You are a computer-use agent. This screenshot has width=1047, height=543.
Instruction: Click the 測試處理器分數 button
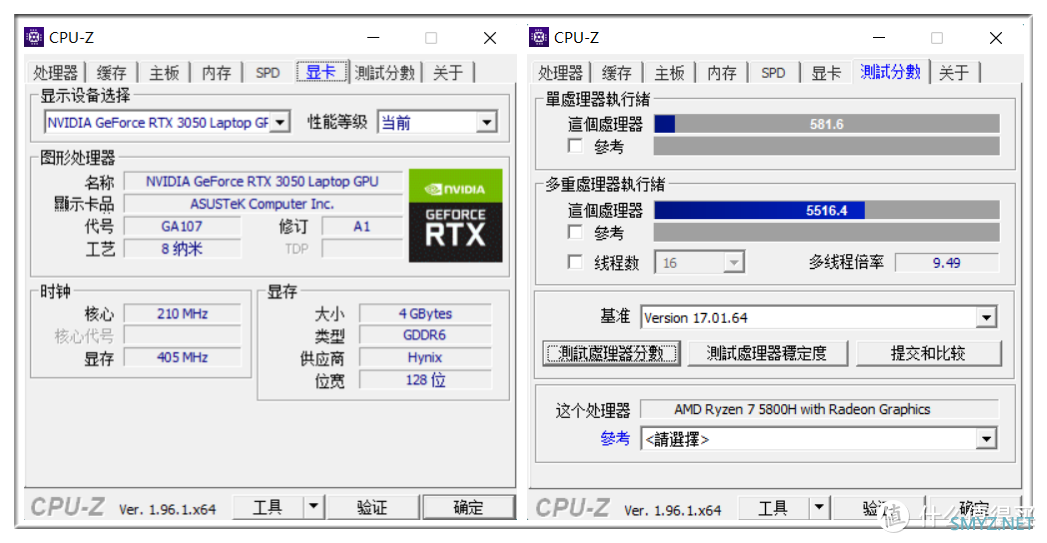pos(611,353)
